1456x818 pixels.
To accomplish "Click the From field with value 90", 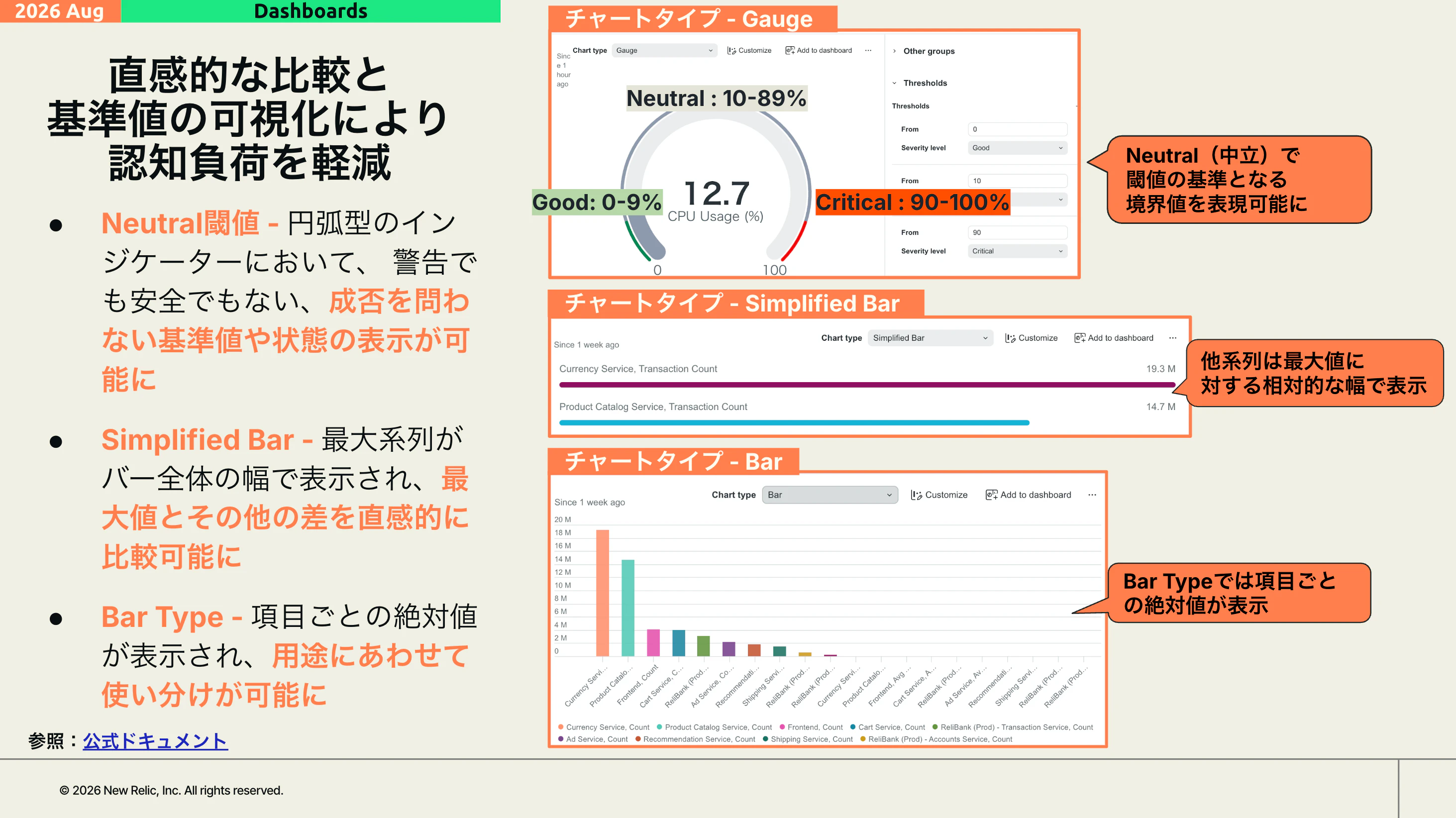I will coord(1018,232).
